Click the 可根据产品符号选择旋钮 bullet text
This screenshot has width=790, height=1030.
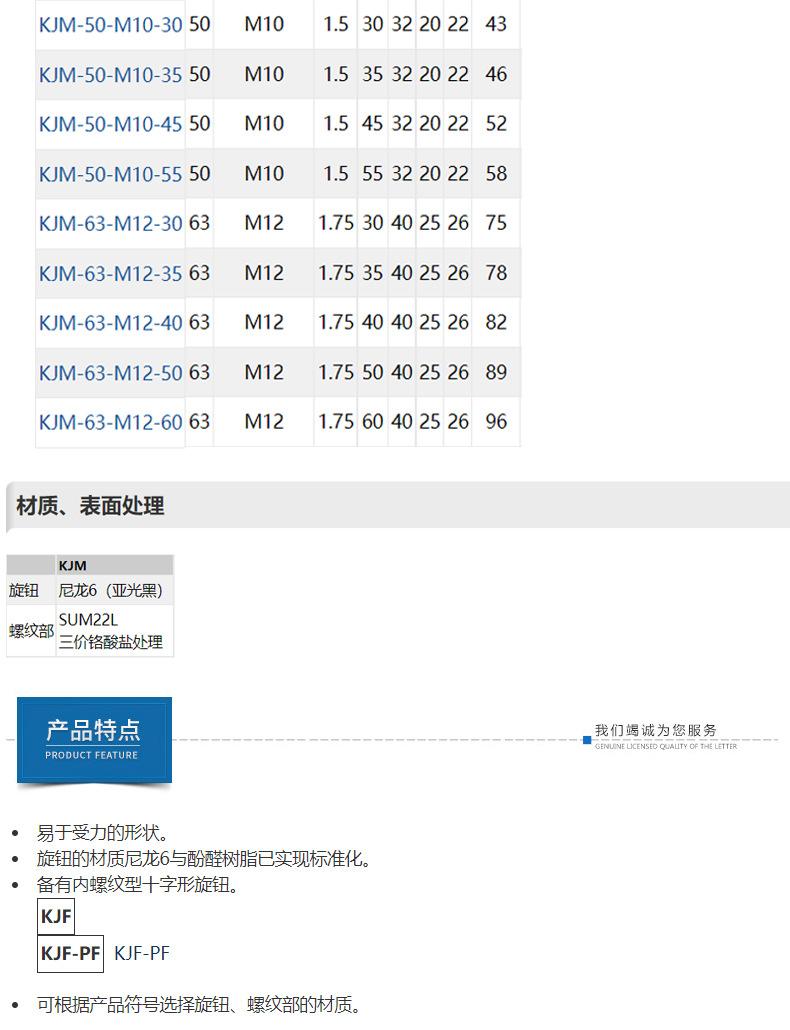pos(198,1005)
